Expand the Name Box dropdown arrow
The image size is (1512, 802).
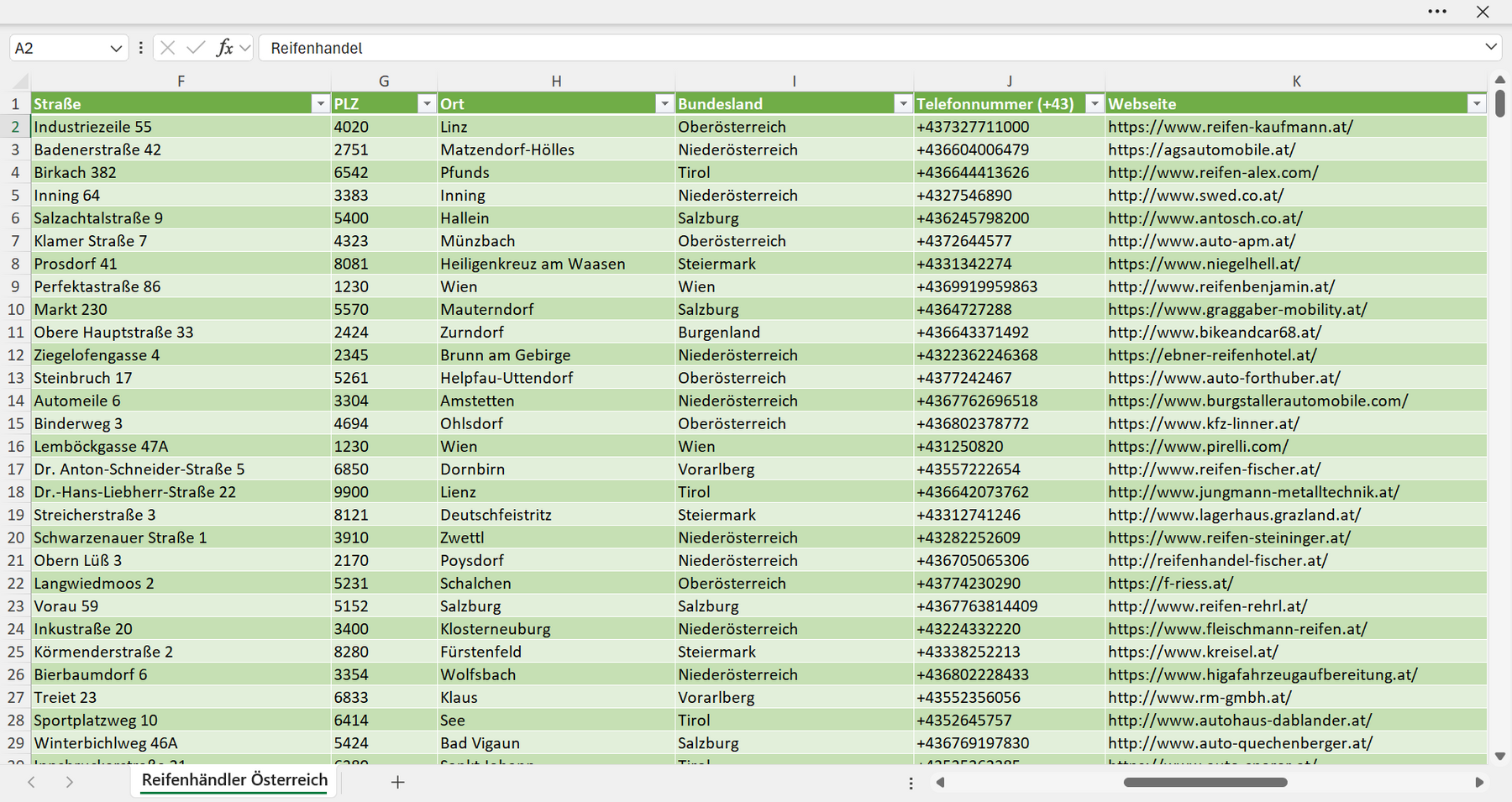[x=116, y=49]
